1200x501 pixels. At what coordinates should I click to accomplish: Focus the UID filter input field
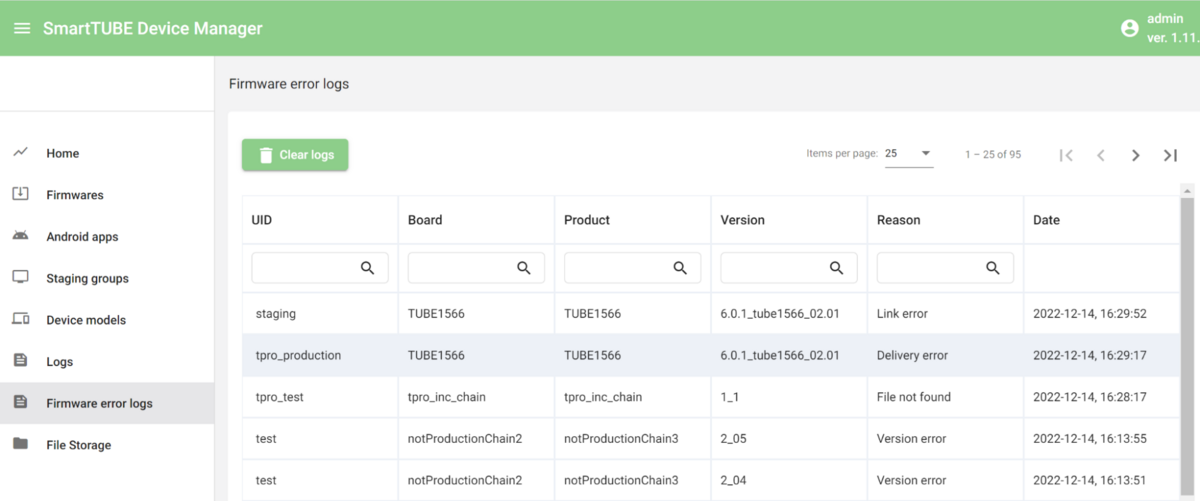pyautogui.click(x=320, y=268)
